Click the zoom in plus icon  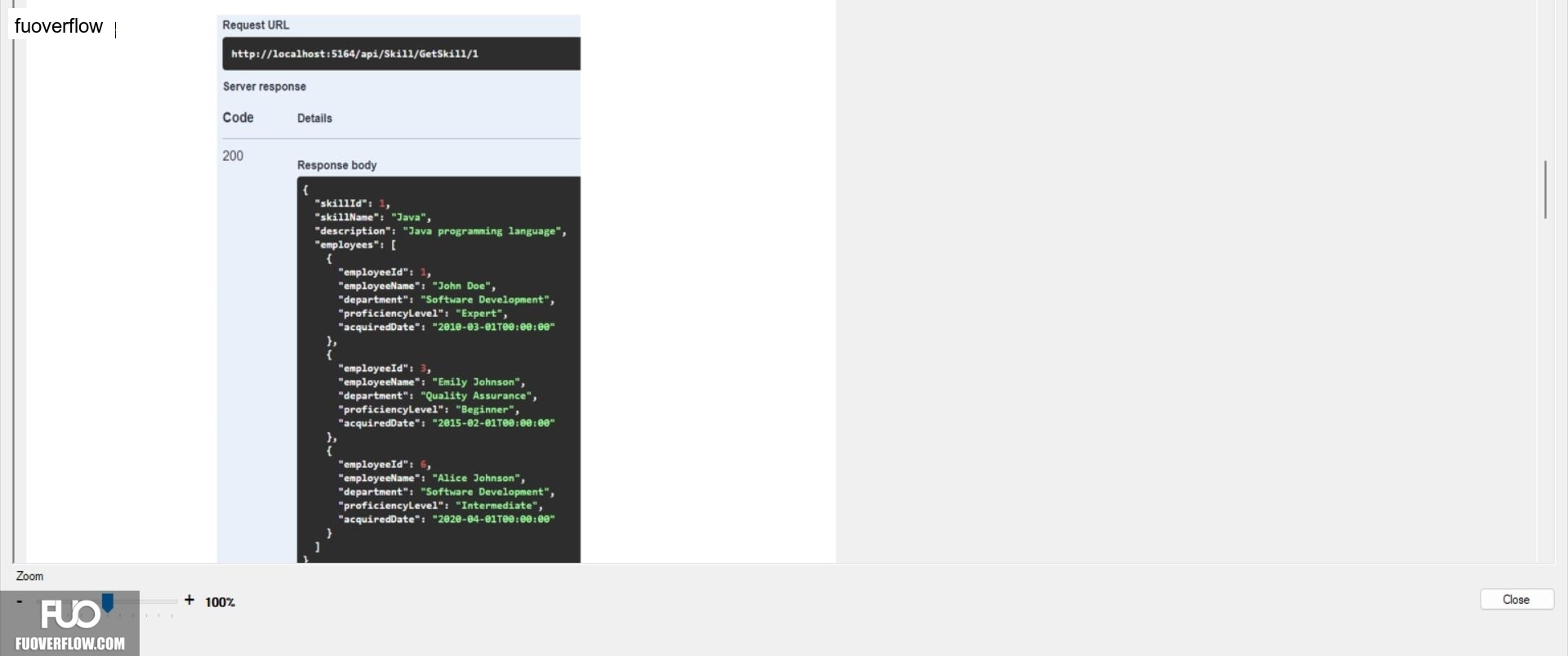click(189, 600)
